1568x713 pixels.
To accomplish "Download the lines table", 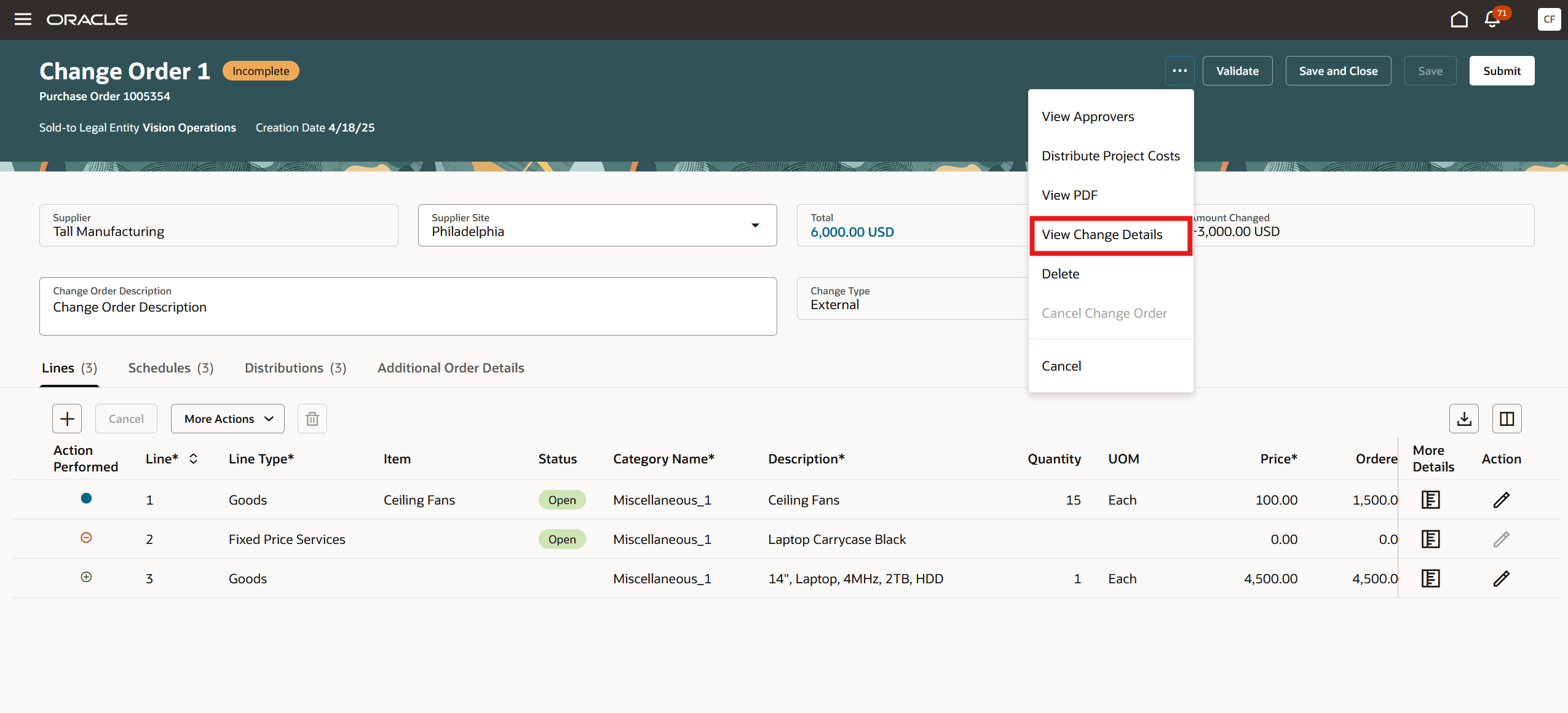I will (x=1464, y=418).
